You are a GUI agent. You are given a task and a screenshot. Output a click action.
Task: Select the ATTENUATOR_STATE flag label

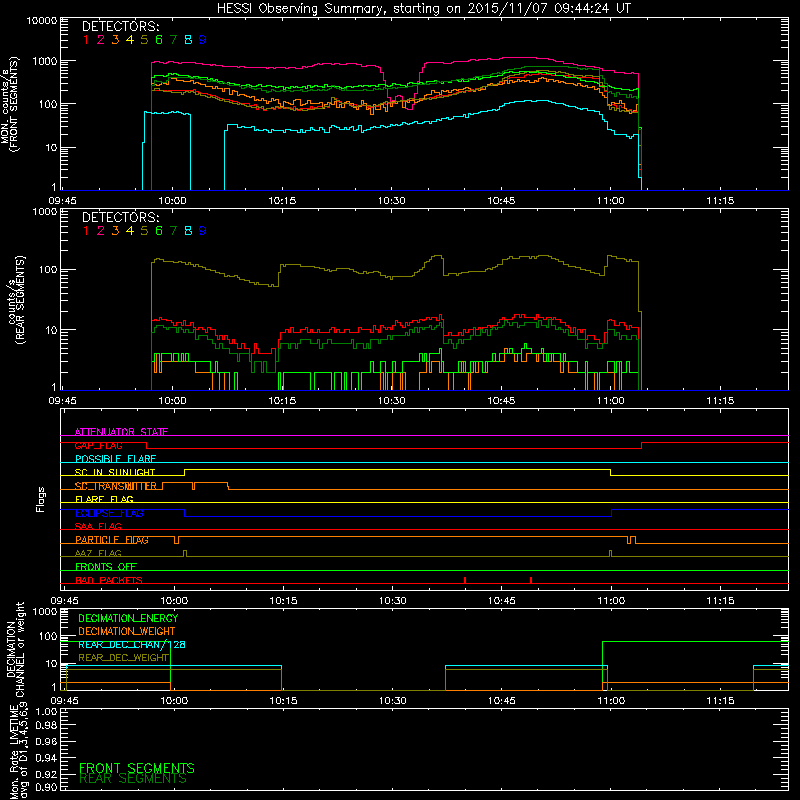tap(121, 432)
